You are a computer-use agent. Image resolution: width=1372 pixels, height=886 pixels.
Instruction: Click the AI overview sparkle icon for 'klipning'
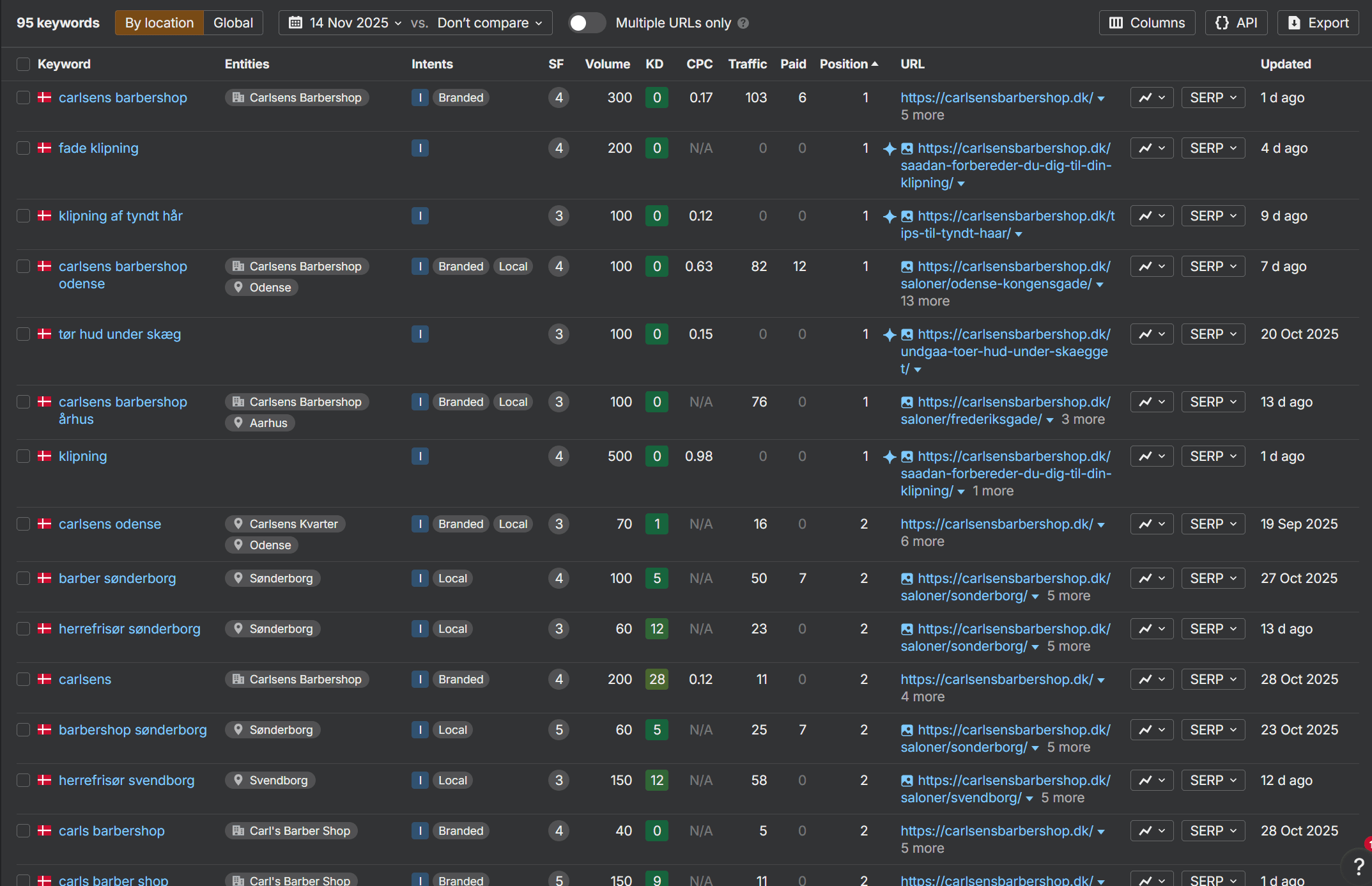pos(889,456)
